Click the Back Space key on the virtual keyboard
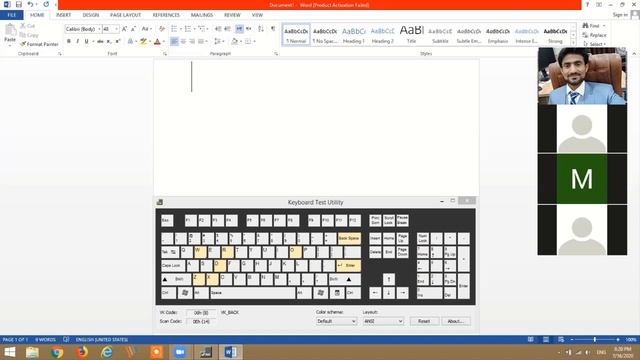This screenshot has height=360, width=640. coord(349,238)
